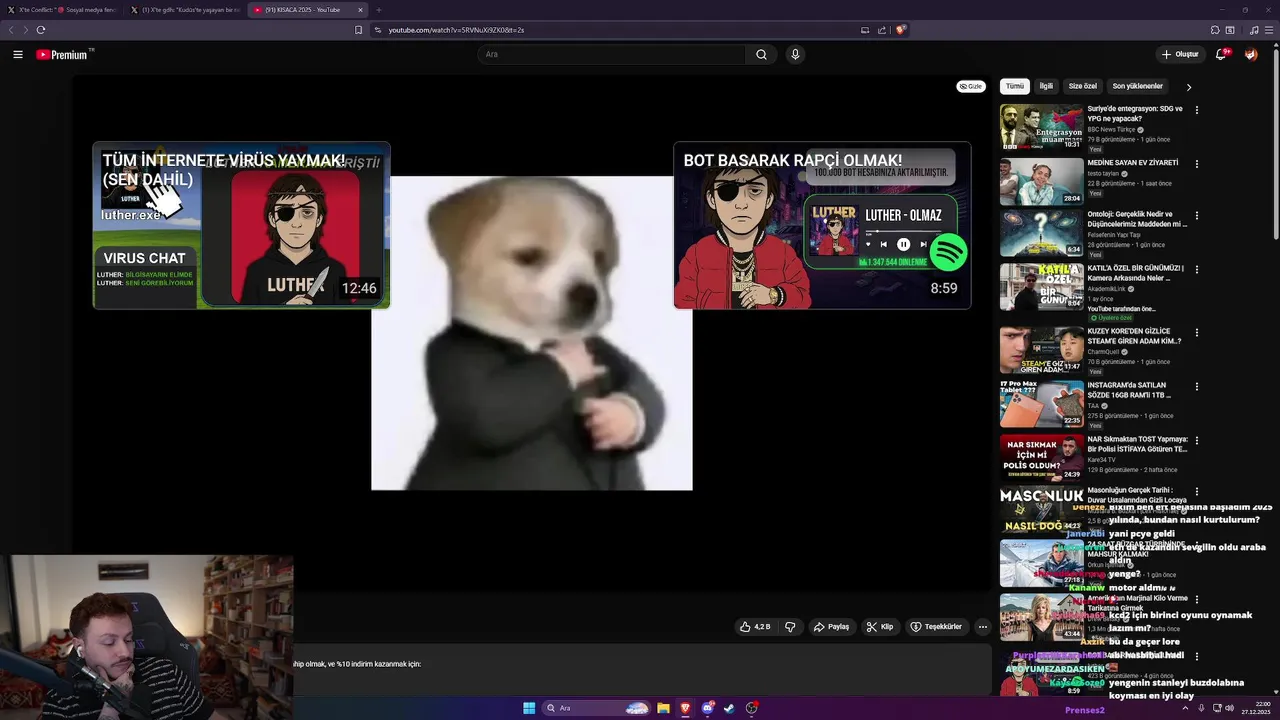Open the account avatar menu
1280x720 pixels.
pos(1250,54)
